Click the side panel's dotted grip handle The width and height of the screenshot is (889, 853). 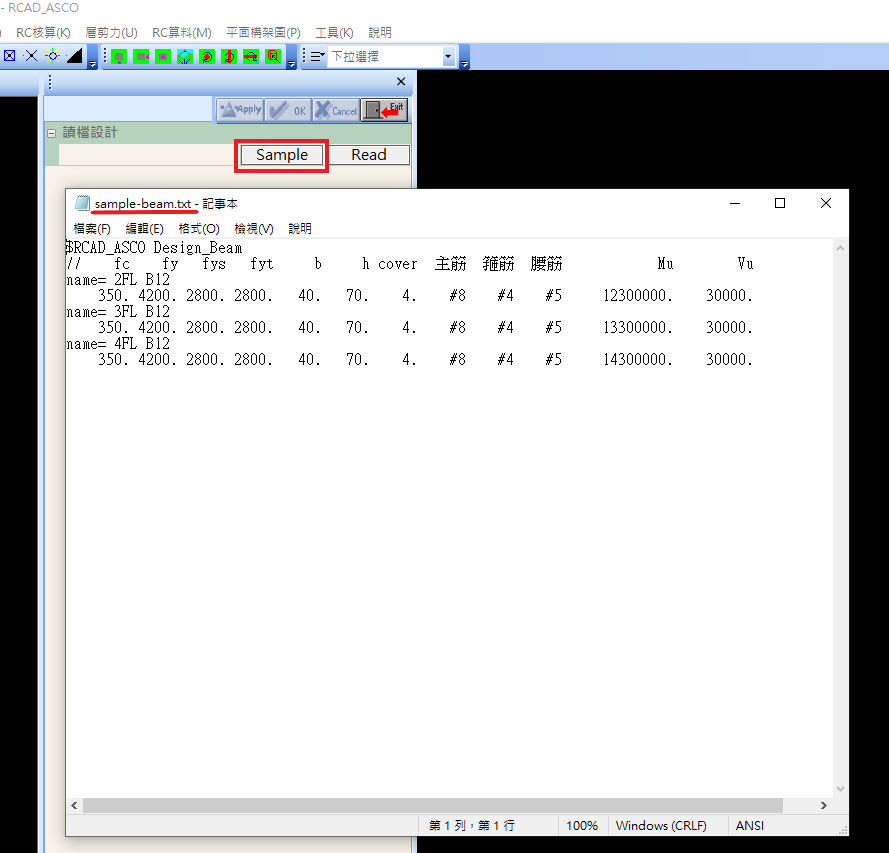coord(50,82)
